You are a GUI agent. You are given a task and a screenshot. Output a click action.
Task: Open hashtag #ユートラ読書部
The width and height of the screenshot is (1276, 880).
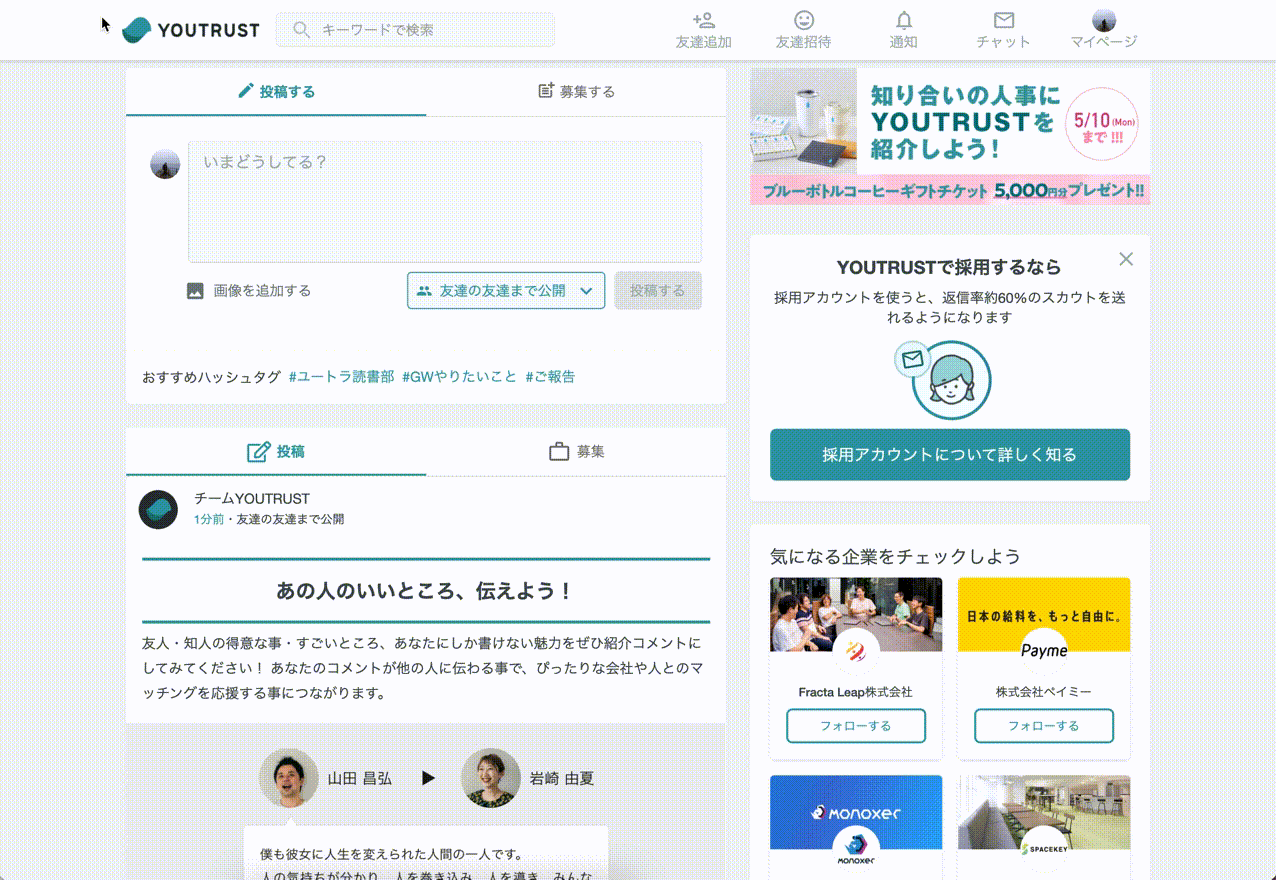(x=341, y=377)
